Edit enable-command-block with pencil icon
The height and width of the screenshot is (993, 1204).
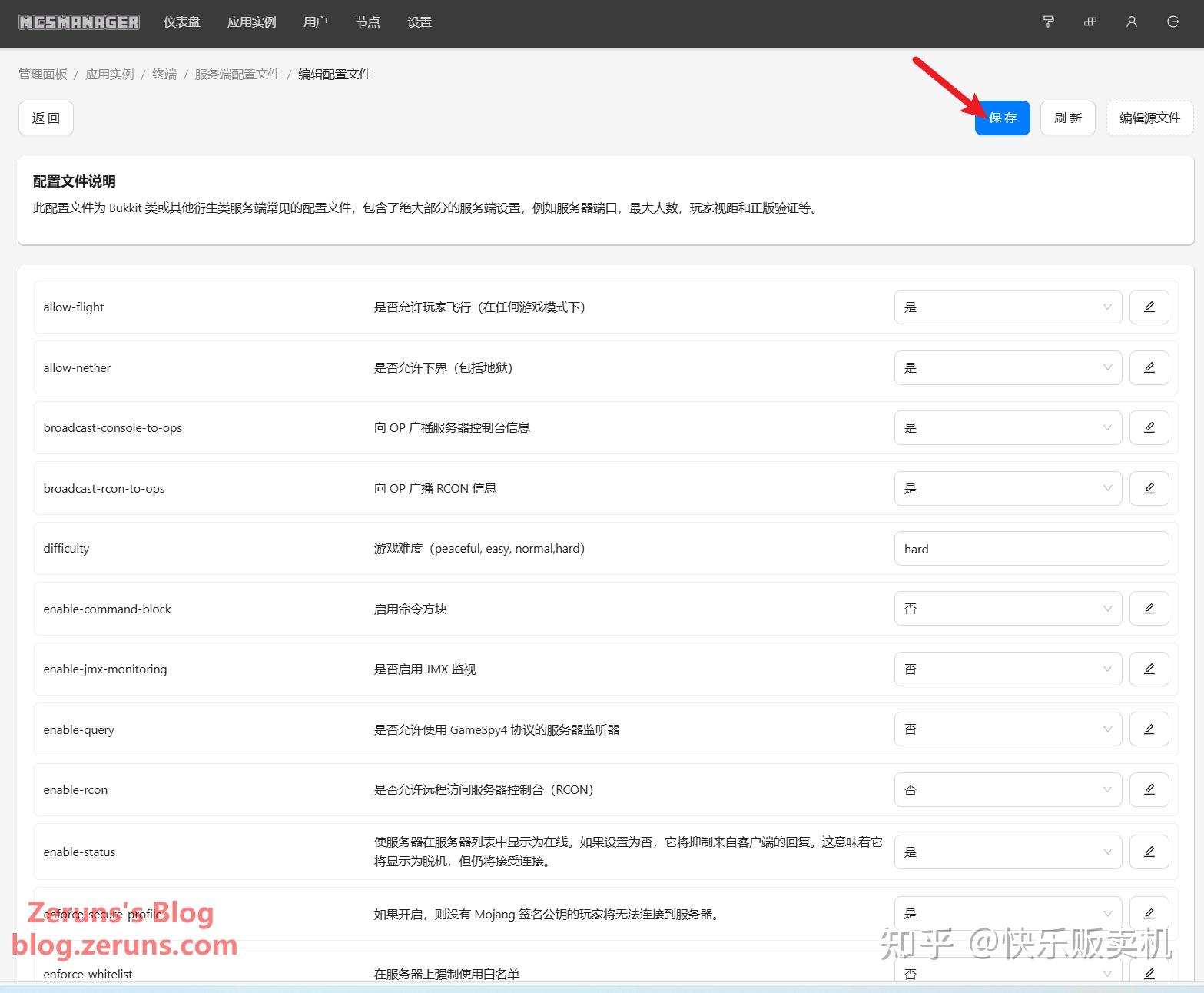coord(1149,609)
